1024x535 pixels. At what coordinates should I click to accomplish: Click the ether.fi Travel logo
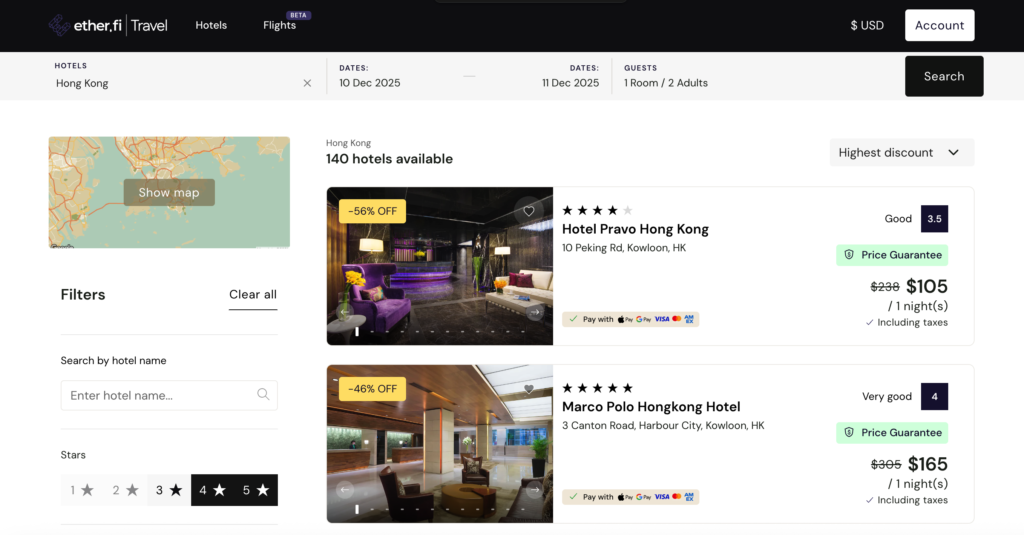(108, 25)
